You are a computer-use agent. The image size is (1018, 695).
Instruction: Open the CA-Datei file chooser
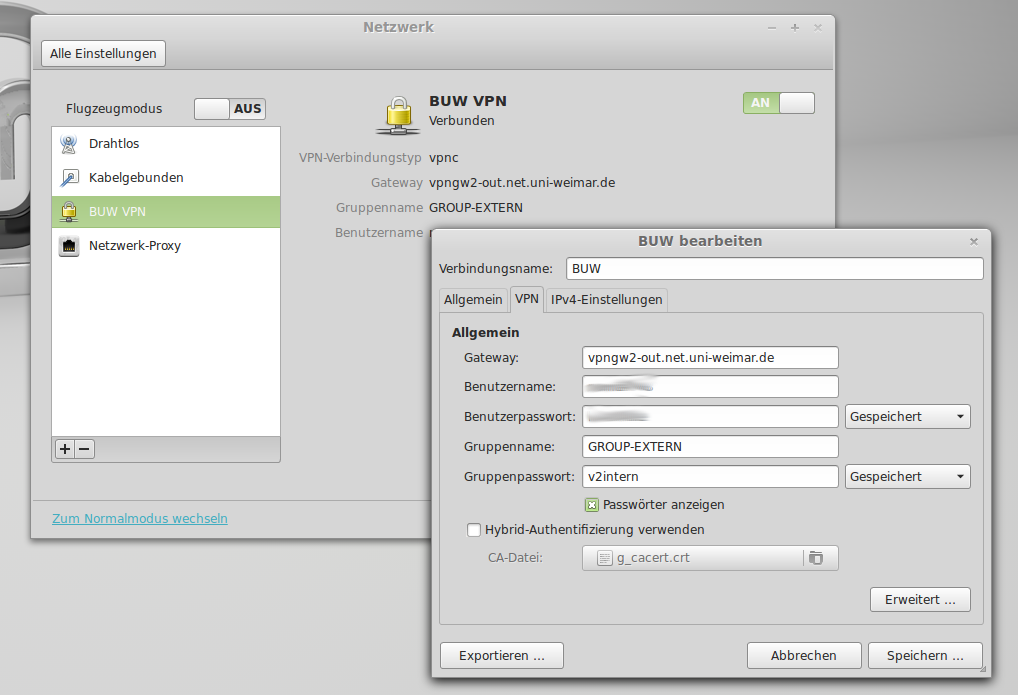pos(693,558)
